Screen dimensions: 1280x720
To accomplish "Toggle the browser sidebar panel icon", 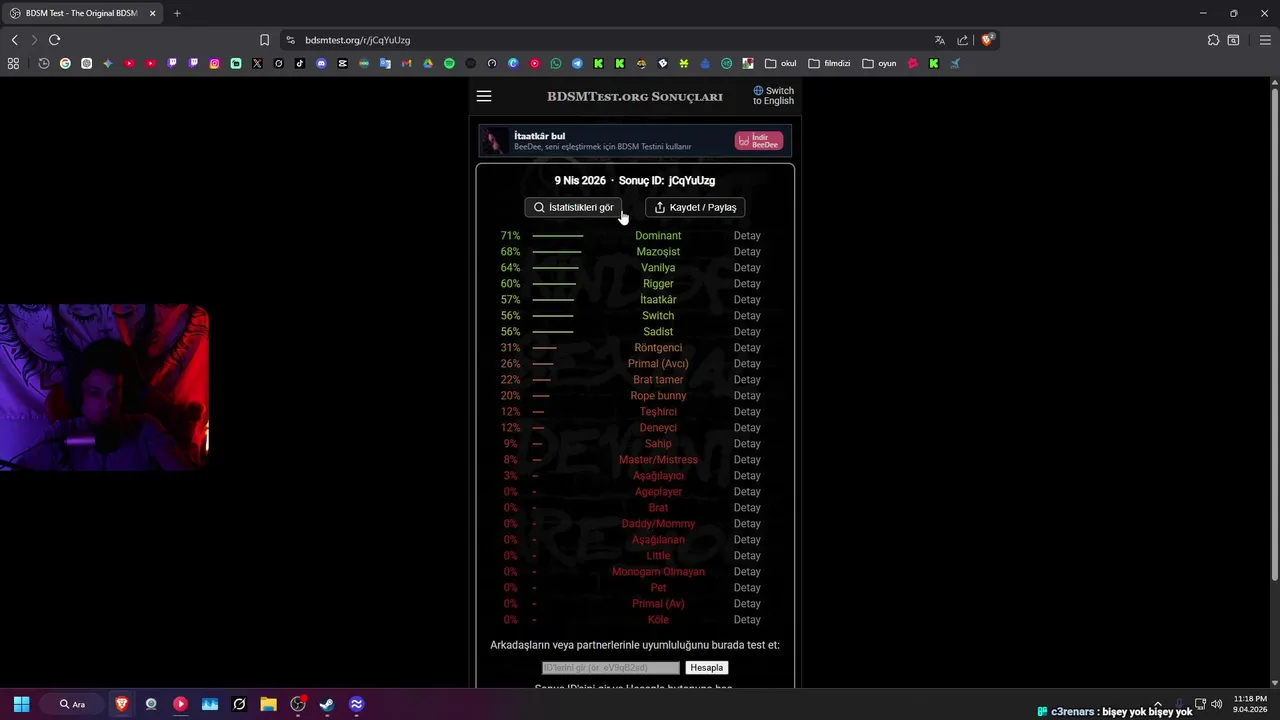I will click(x=1233, y=40).
